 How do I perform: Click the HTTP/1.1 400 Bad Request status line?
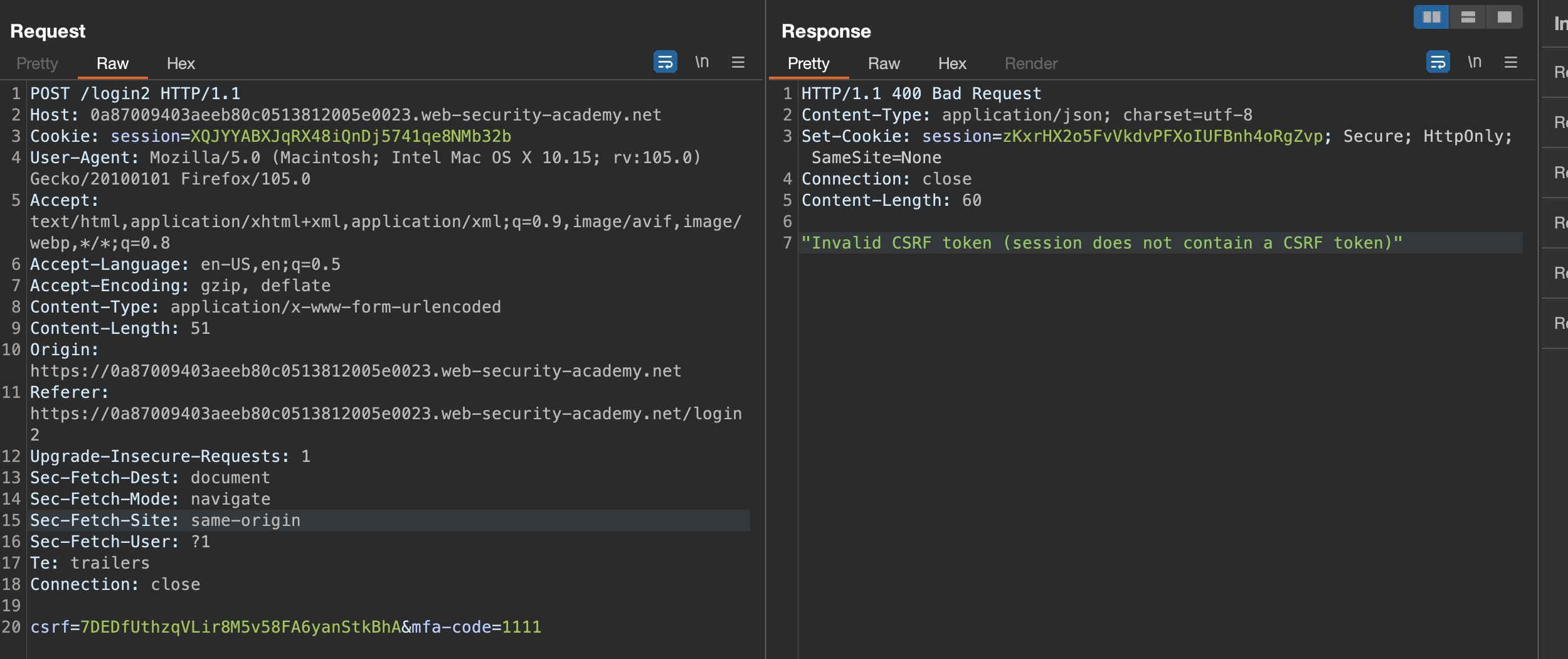pyautogui.click(x=921, y=94)
